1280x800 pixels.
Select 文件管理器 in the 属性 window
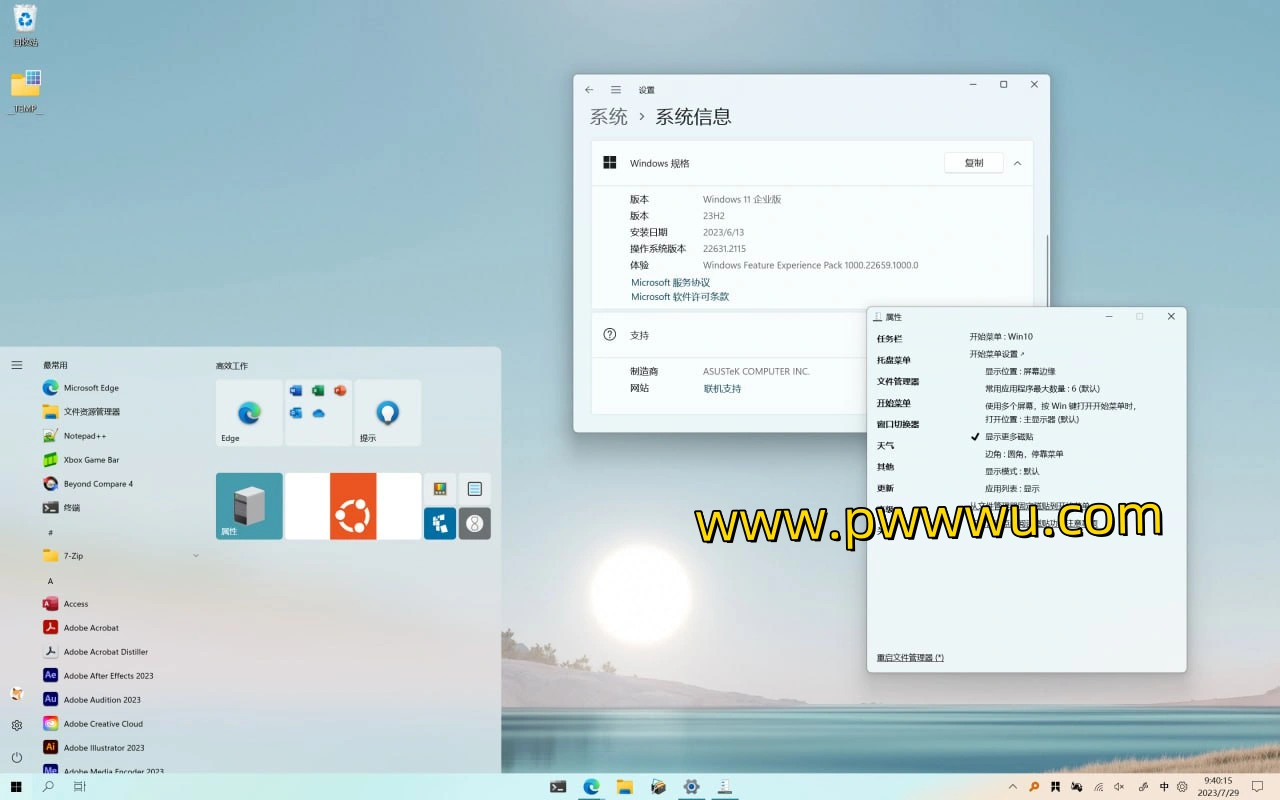coord(898,381)
